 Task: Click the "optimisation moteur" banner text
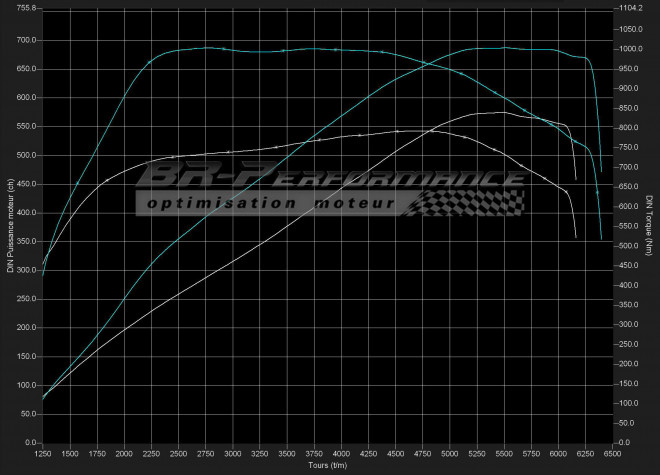click(268, 203)
